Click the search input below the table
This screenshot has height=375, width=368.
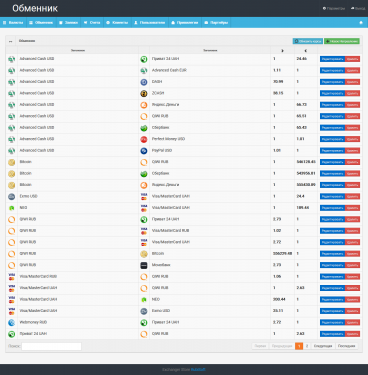pyautogui.click(x=51, y=346)
